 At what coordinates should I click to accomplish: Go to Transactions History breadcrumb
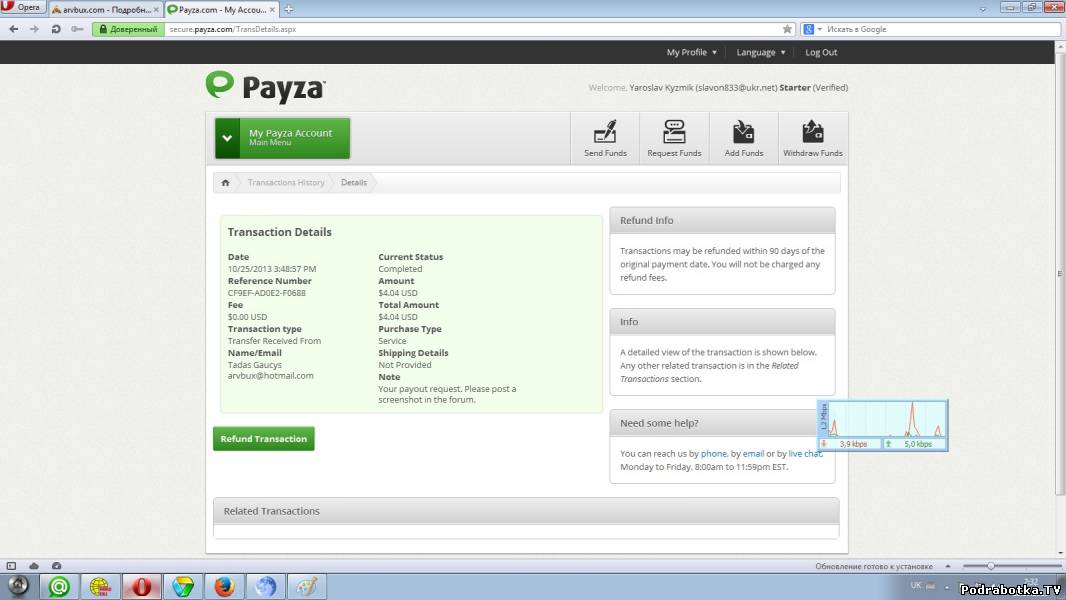pos(286,183)
